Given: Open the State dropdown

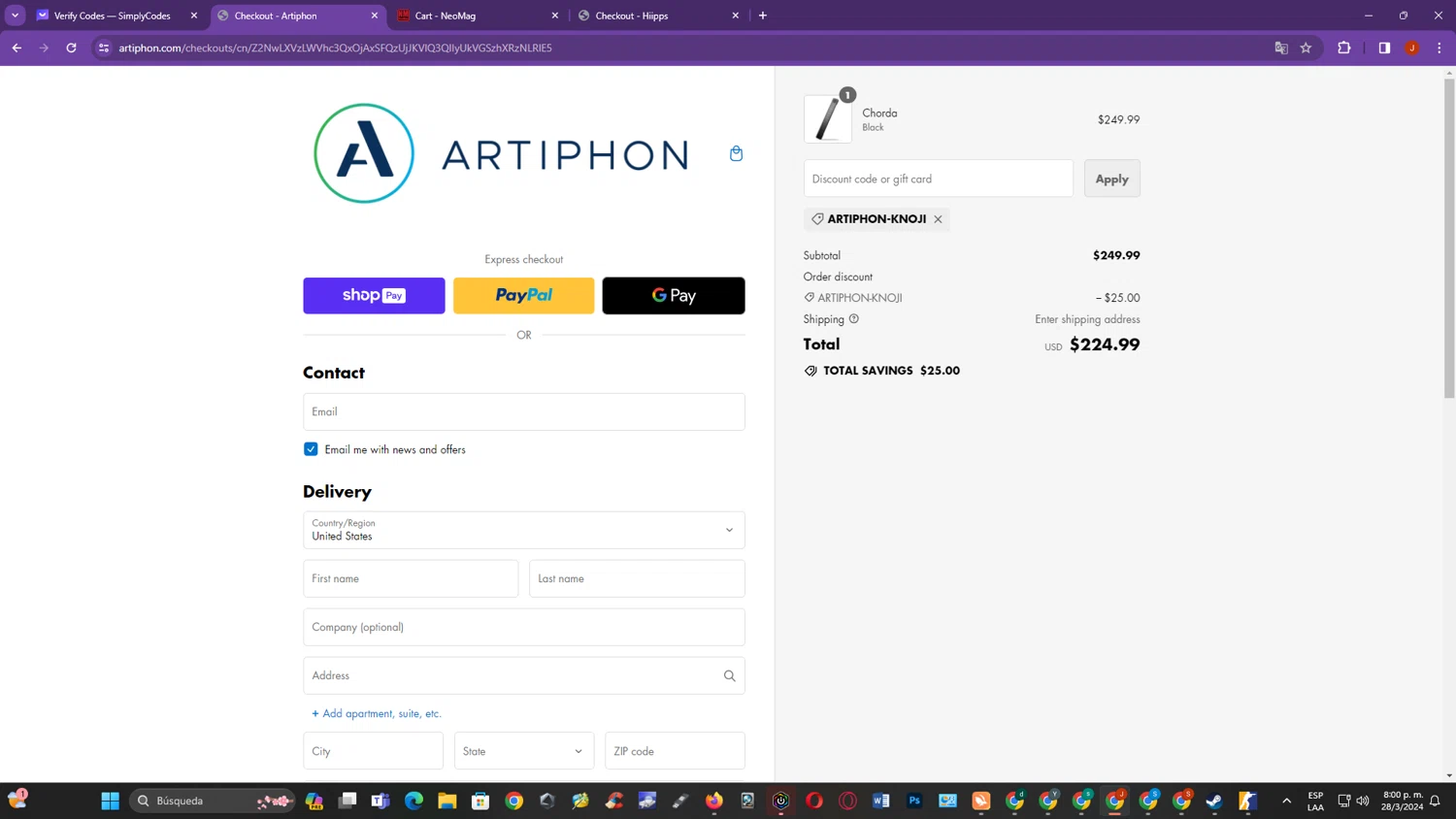Looking at the screenshot, I should (524, 751).
